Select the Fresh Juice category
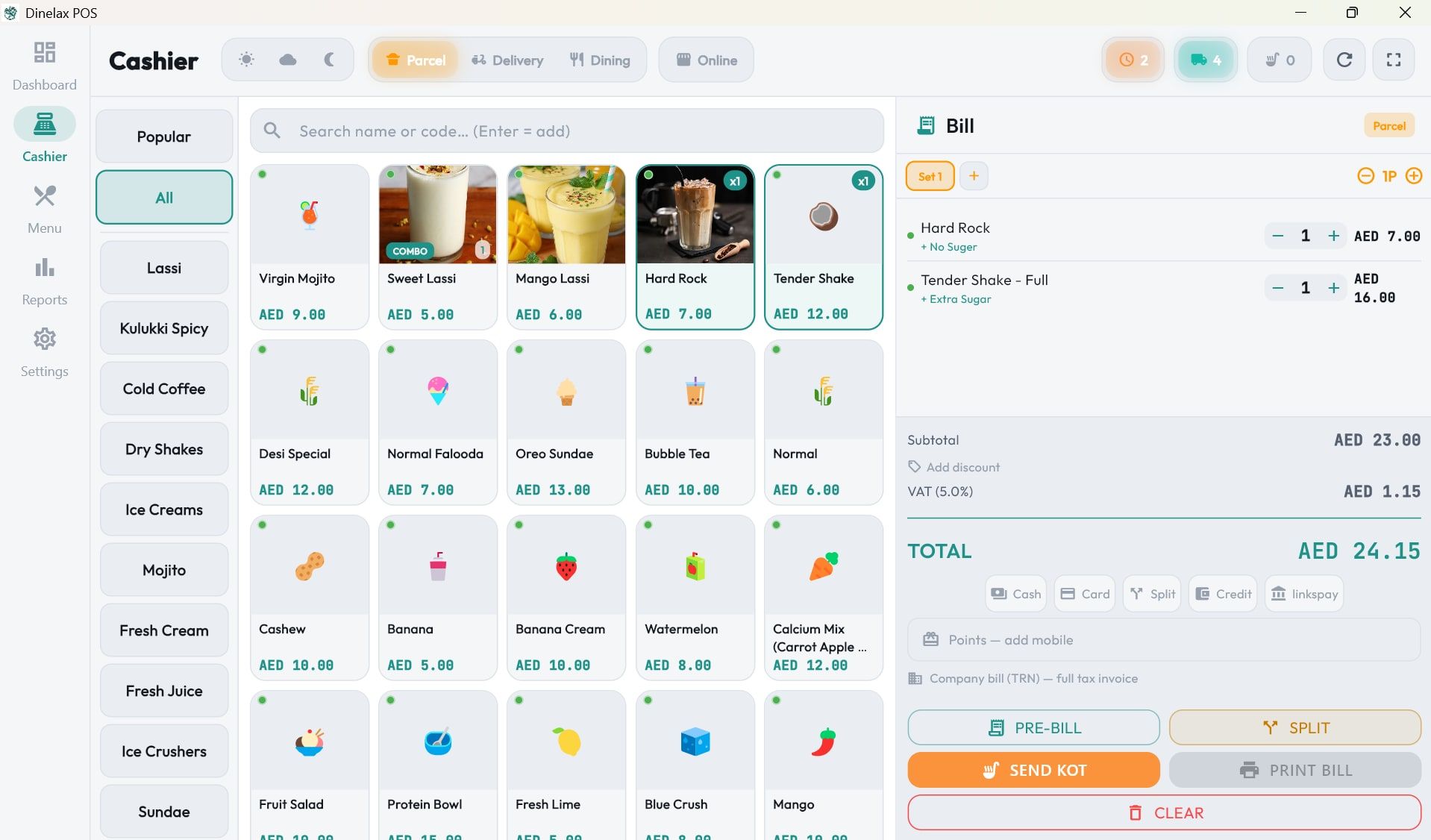This screenshot has width=1431, height=840. click(x=164, y=691)
